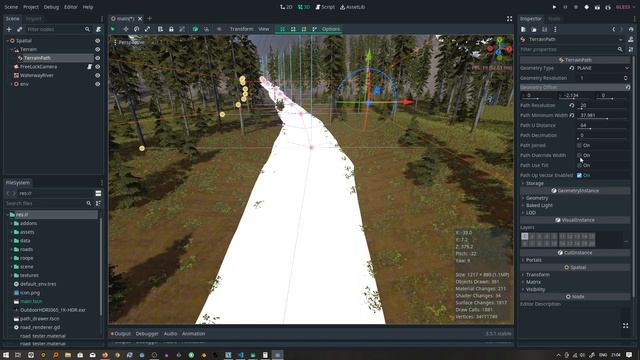Click the distraction free mode icon above viewport

tap(509, 19)
